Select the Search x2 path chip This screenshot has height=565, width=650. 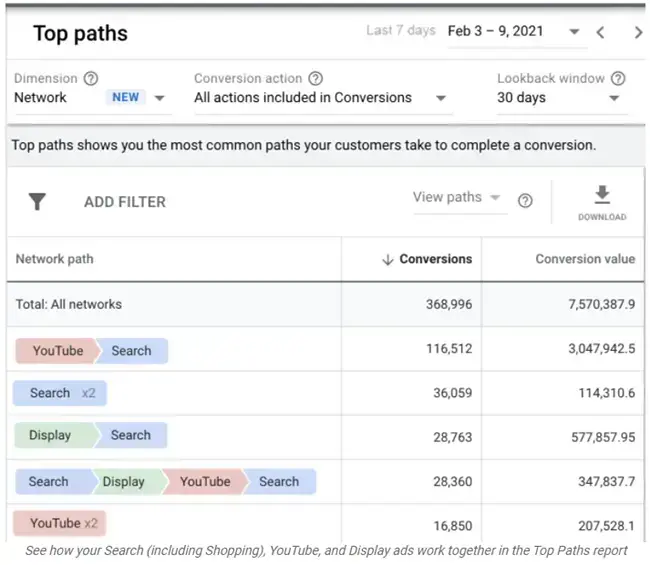coord(60,393)
